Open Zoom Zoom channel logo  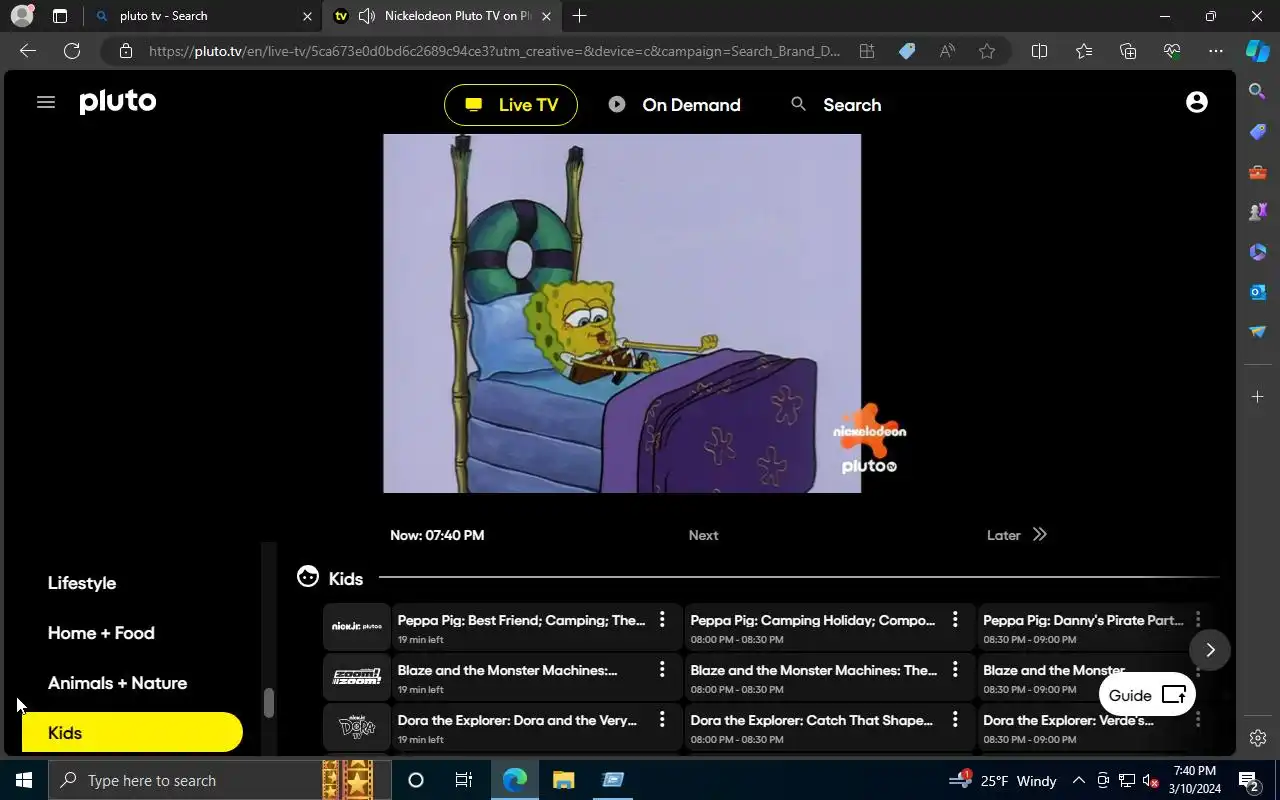pos(357,677)
